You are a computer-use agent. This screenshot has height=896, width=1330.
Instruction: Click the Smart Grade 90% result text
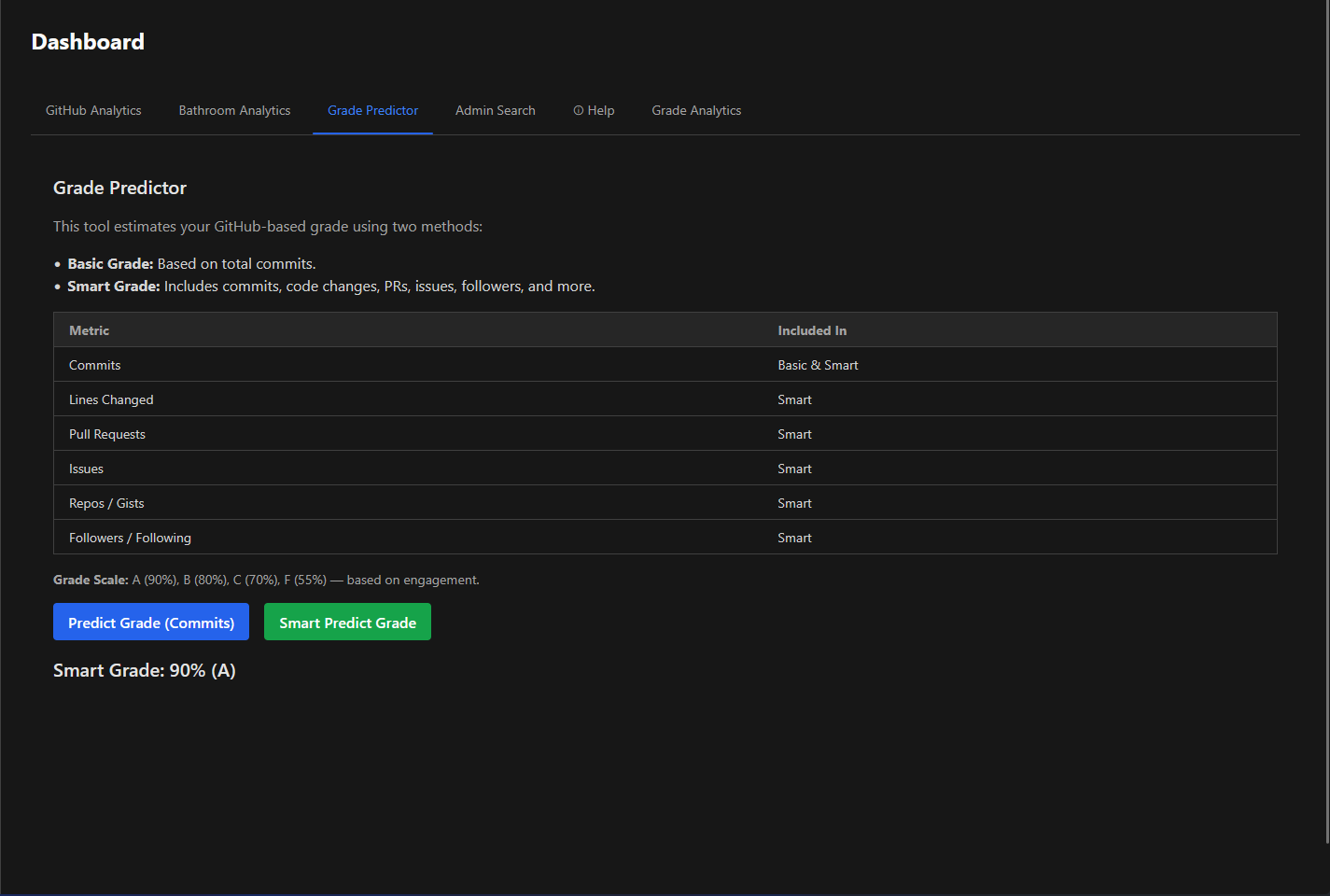145,670
